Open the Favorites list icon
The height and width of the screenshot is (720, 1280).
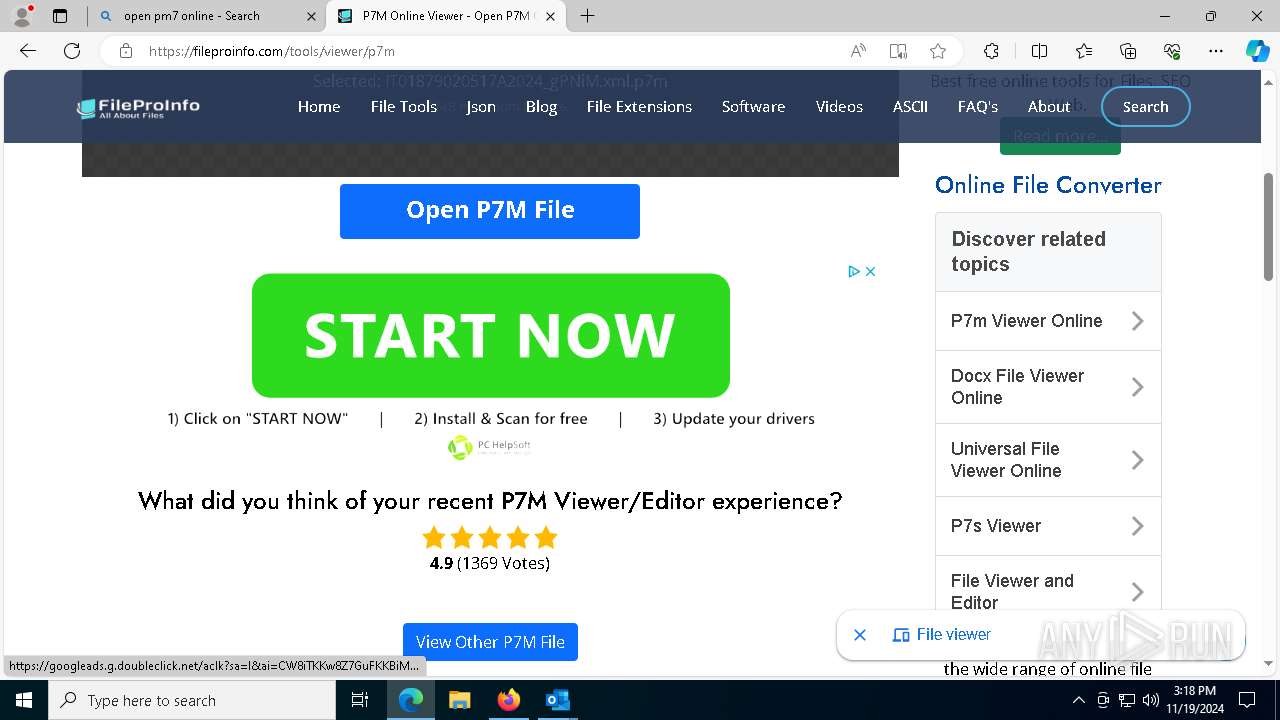(1084, 51)
